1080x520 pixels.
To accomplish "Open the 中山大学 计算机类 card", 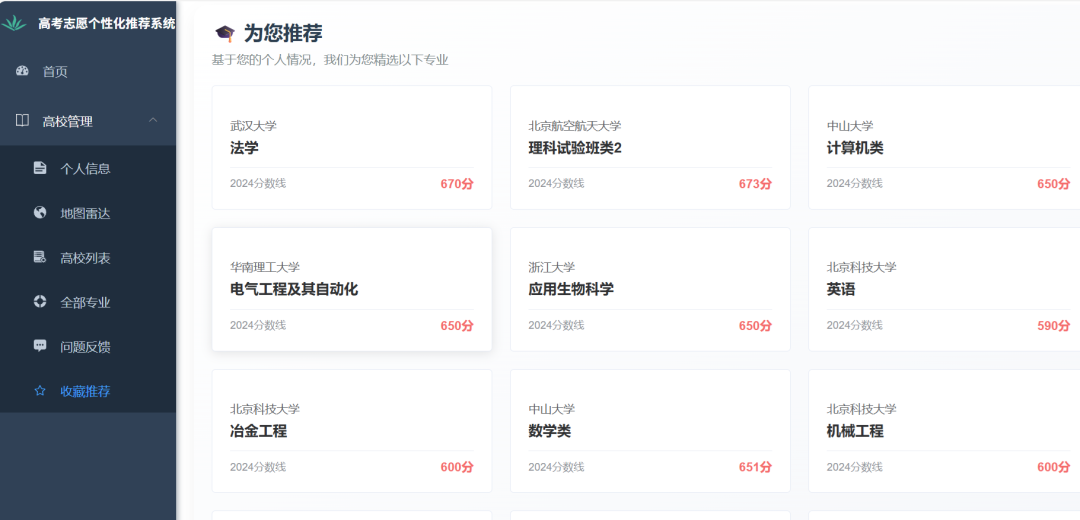I will (944, 147).
